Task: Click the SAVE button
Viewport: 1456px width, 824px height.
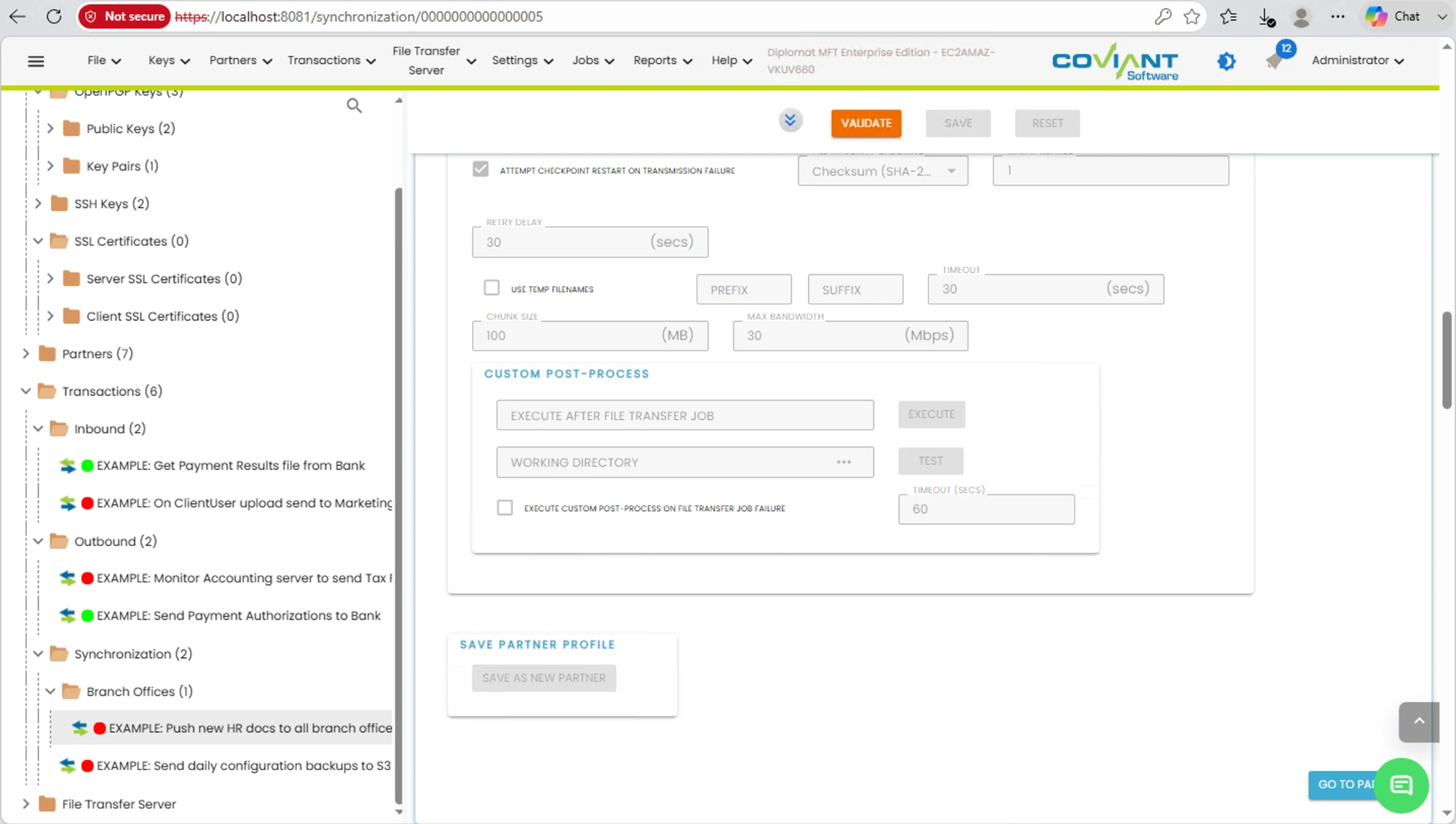Action: click(x=958, y=123)
